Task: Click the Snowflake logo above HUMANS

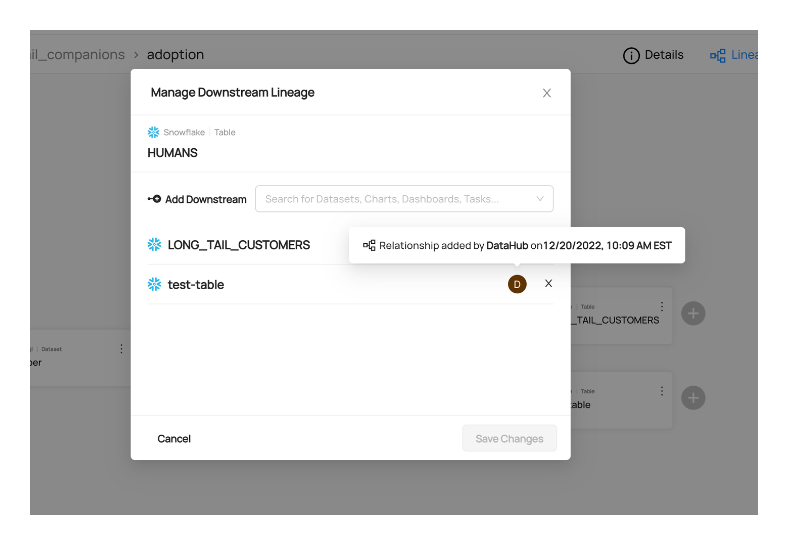Action: pyautogui.click(x=153, y=132)
